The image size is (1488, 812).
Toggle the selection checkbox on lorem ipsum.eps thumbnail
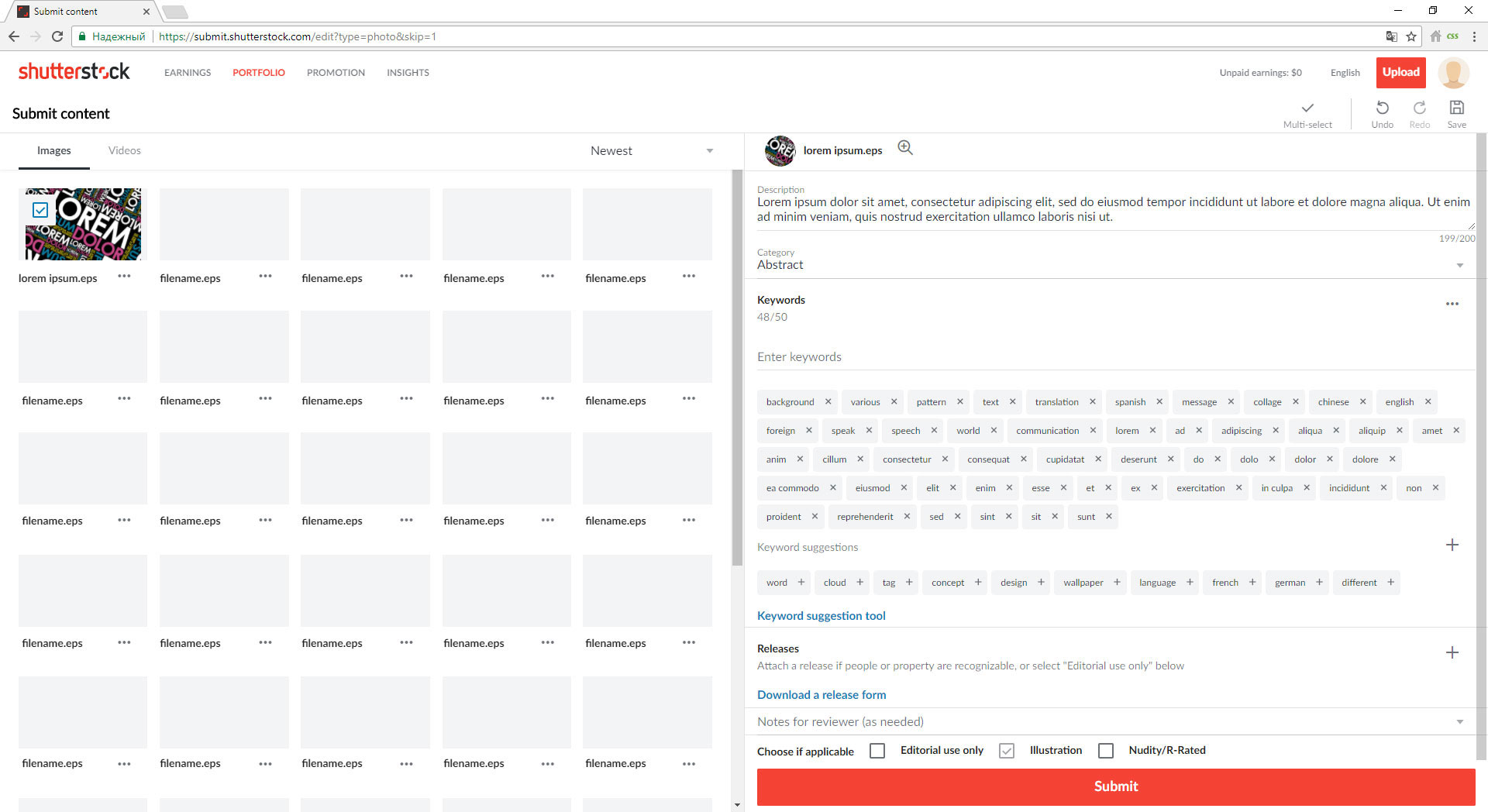[40, 210]
